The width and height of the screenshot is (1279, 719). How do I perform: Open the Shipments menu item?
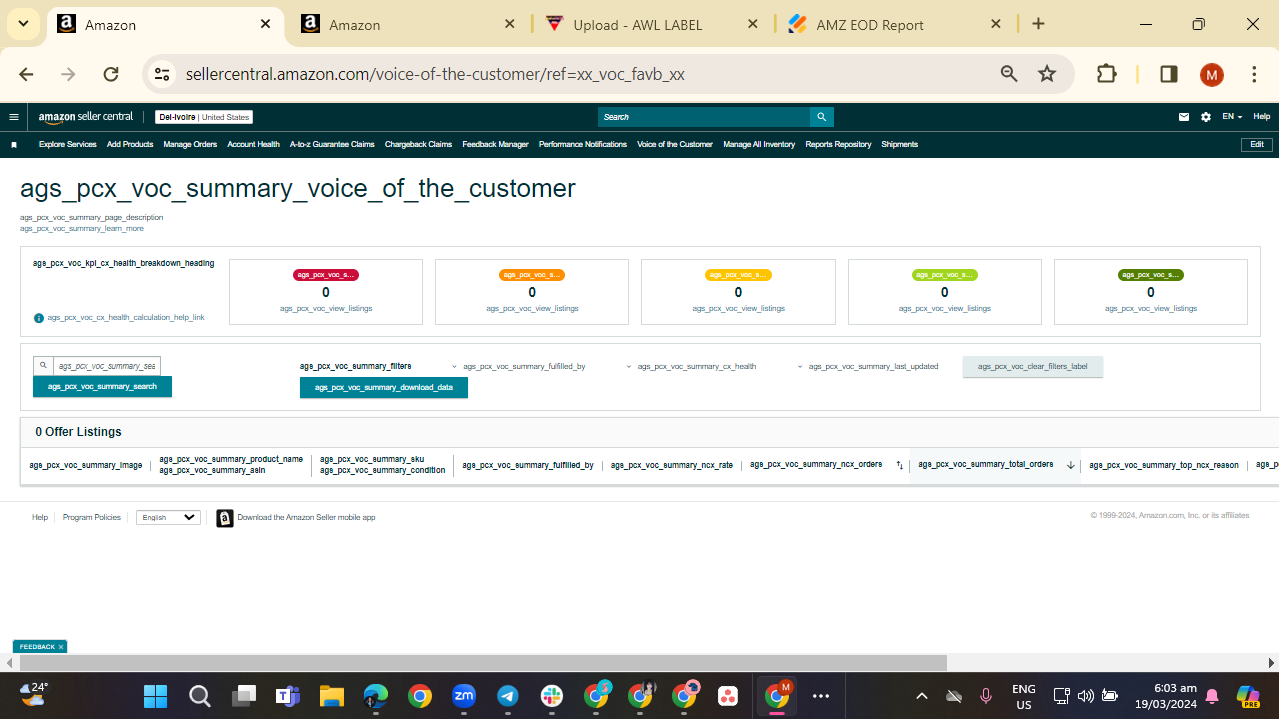[x=899, y=145]
